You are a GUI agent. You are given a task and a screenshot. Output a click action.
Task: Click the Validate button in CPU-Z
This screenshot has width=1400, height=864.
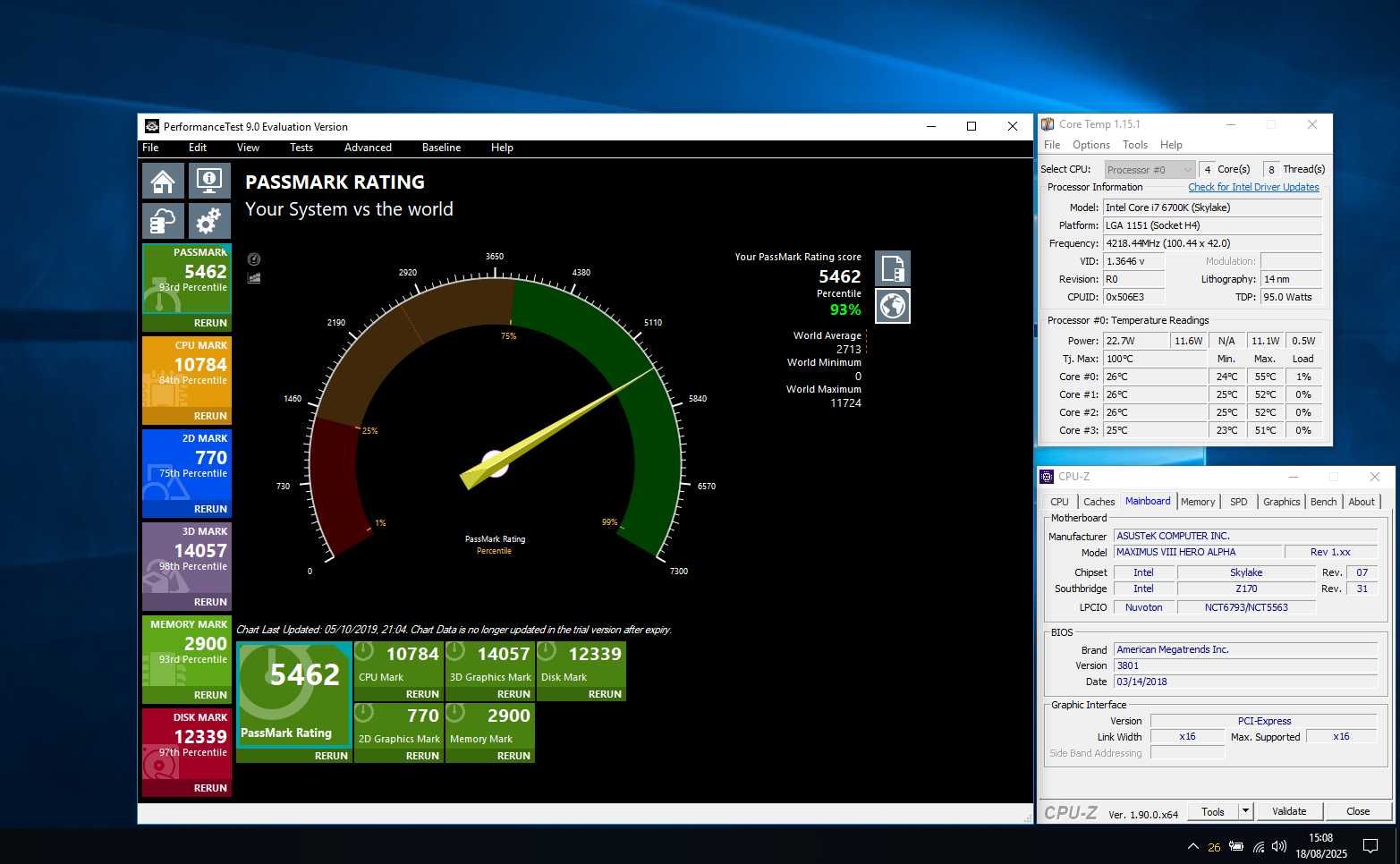click(x=1289, y=811)
